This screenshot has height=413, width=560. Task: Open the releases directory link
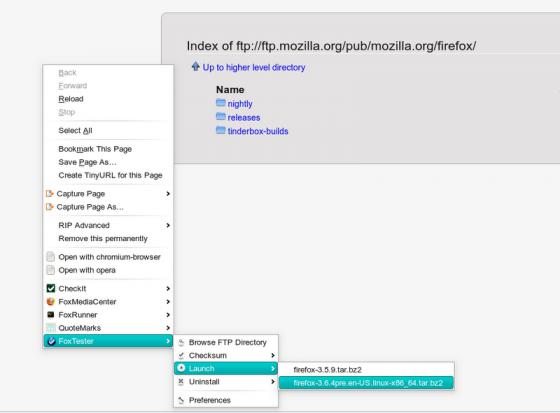coord(244,118)
